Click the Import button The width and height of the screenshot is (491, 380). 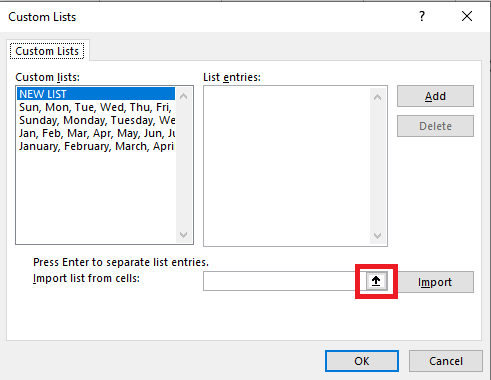(x=435, y=282)
